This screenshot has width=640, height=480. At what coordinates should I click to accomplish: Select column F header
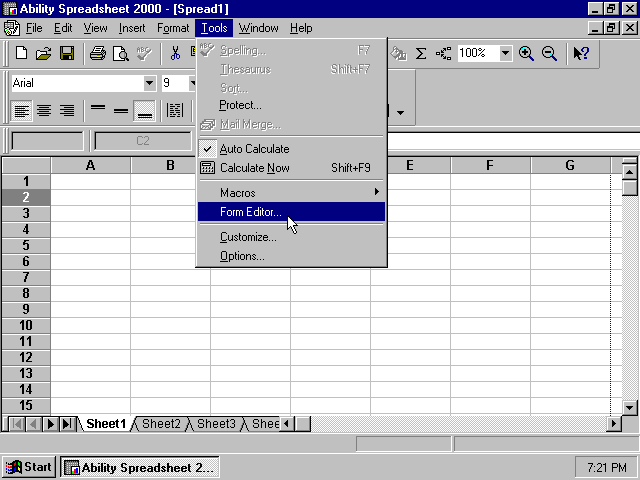tap(490, 166)
